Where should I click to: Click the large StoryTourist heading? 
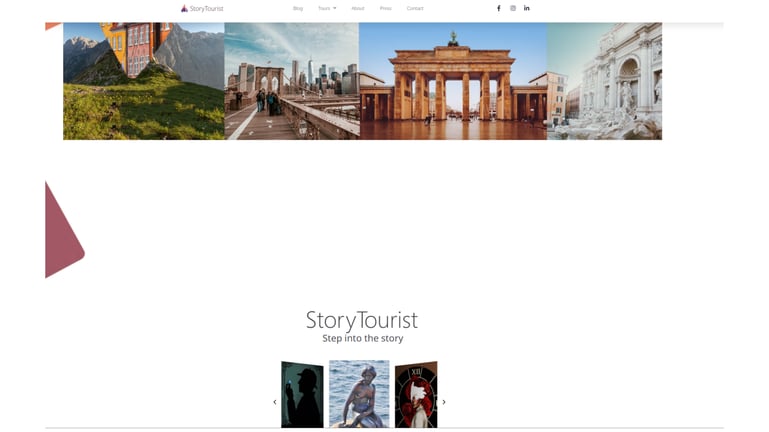click(362, 320)
